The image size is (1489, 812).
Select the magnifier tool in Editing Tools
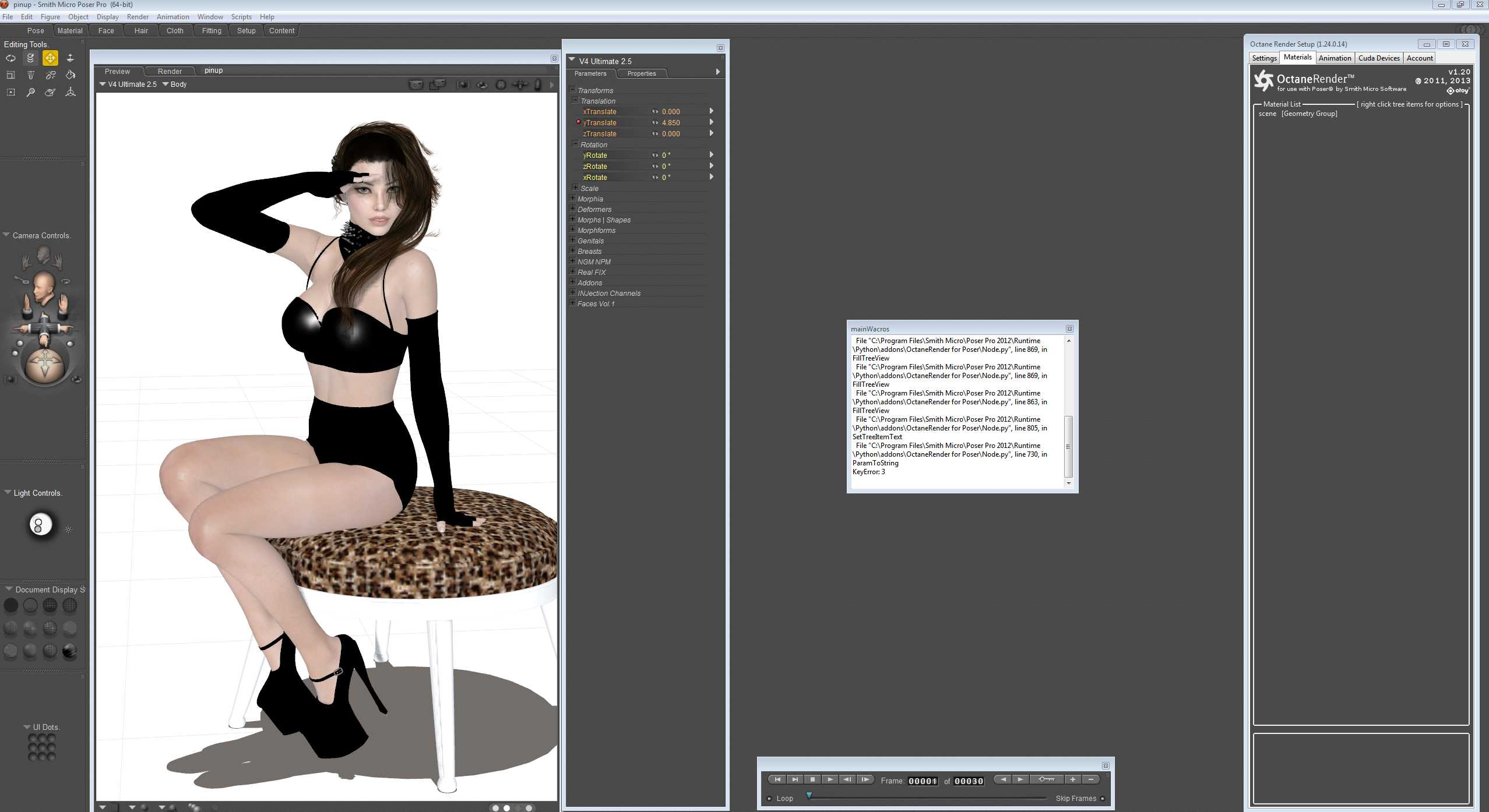[x=30, y=93]
